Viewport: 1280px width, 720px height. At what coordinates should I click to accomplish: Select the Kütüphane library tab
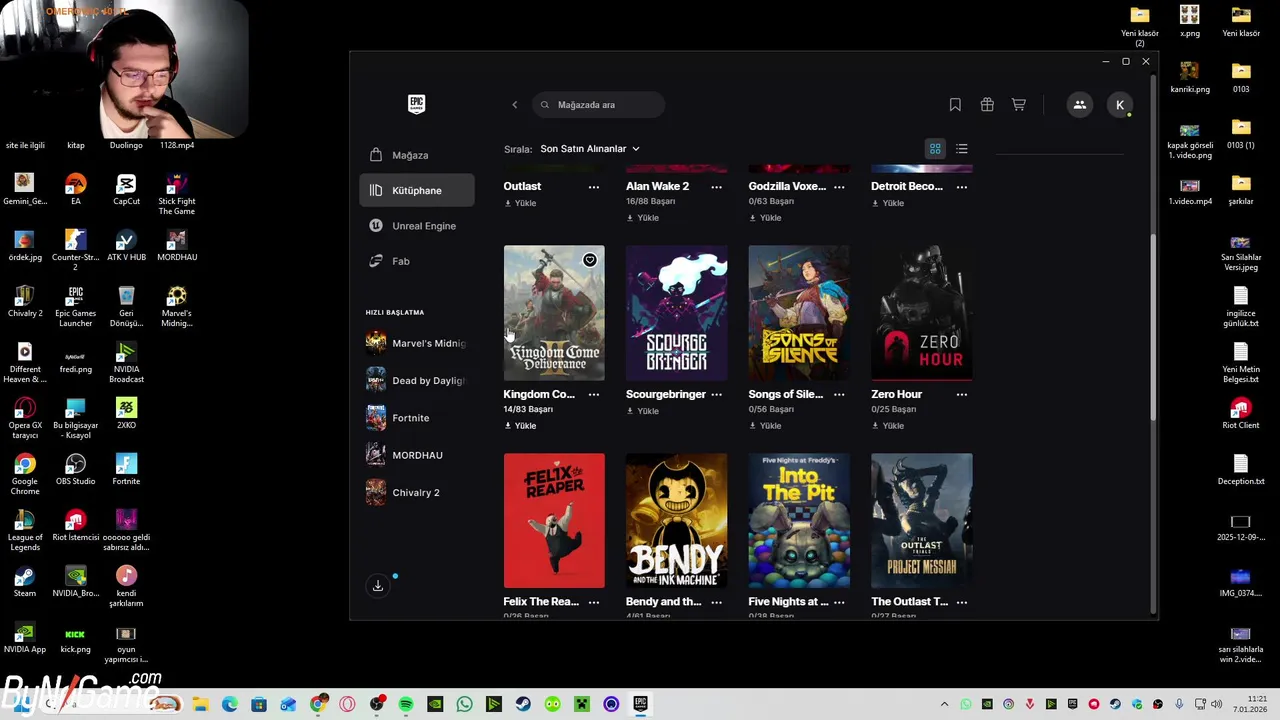417,190
